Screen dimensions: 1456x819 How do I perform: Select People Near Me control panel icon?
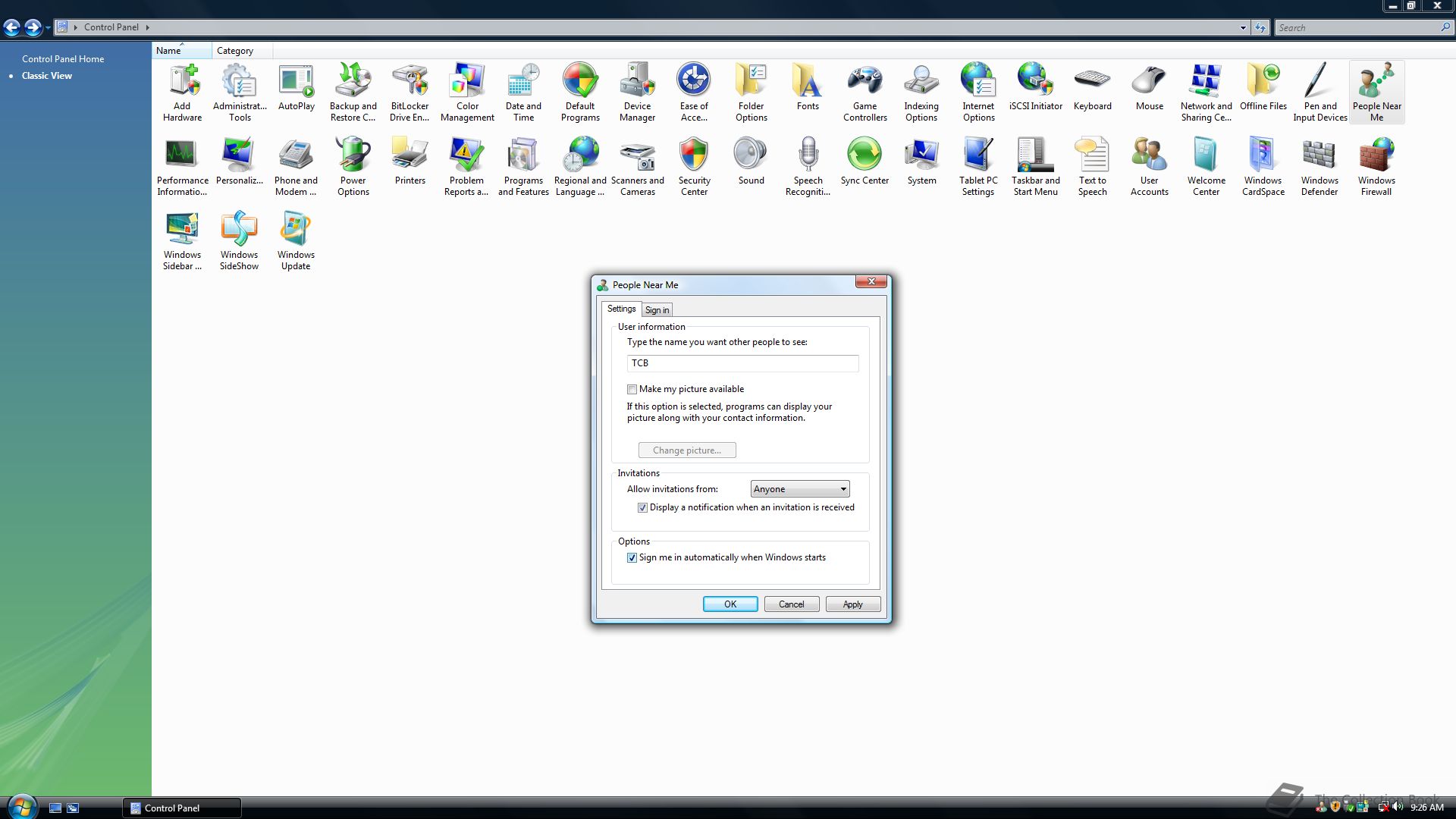pyautogui.click(x=1376, y=92)
